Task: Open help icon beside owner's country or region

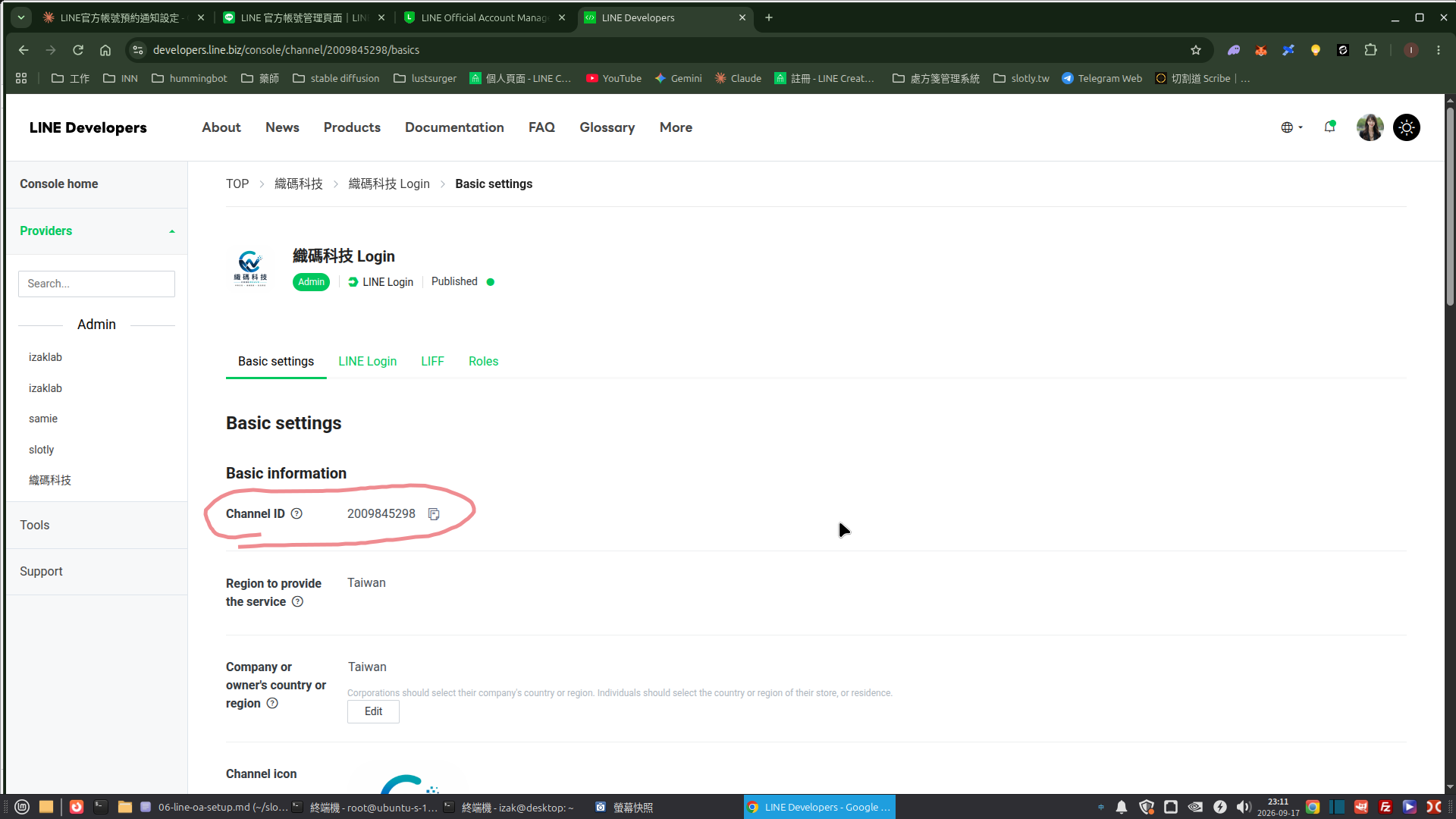Action: (272, 703)
